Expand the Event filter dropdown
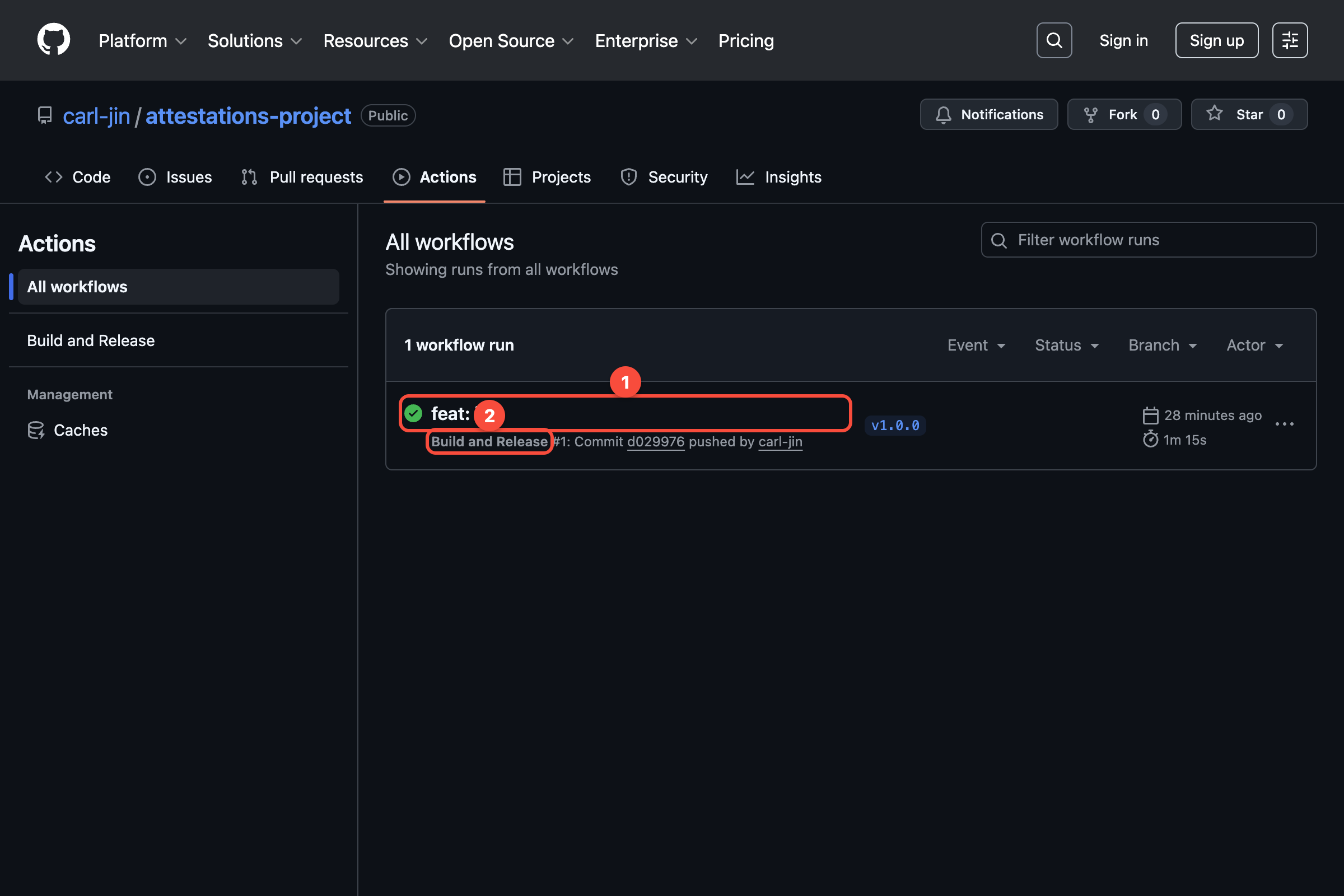 tap(976, 345)
